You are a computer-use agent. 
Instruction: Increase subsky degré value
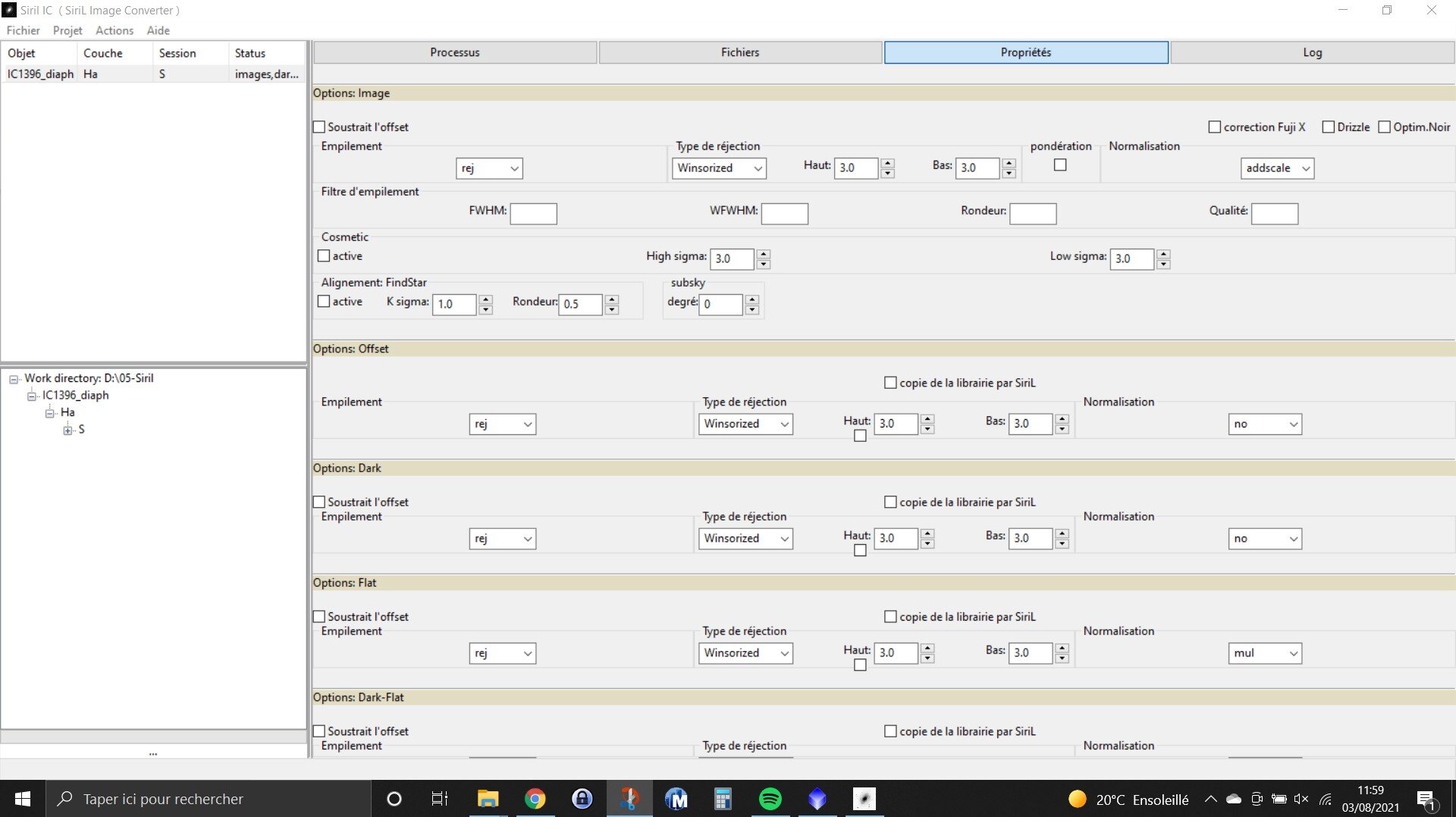752,299
